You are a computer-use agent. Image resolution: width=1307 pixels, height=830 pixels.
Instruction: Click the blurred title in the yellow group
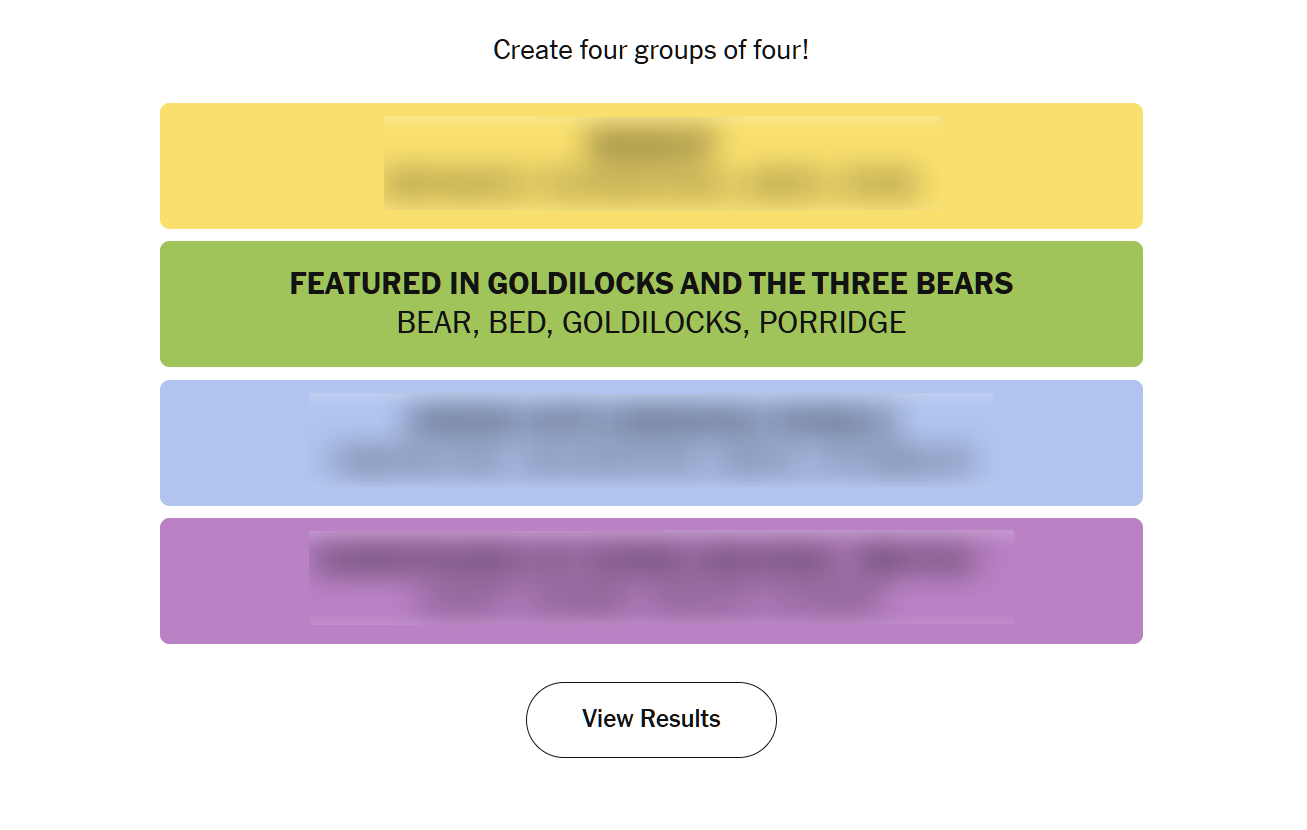click(652, 143)
